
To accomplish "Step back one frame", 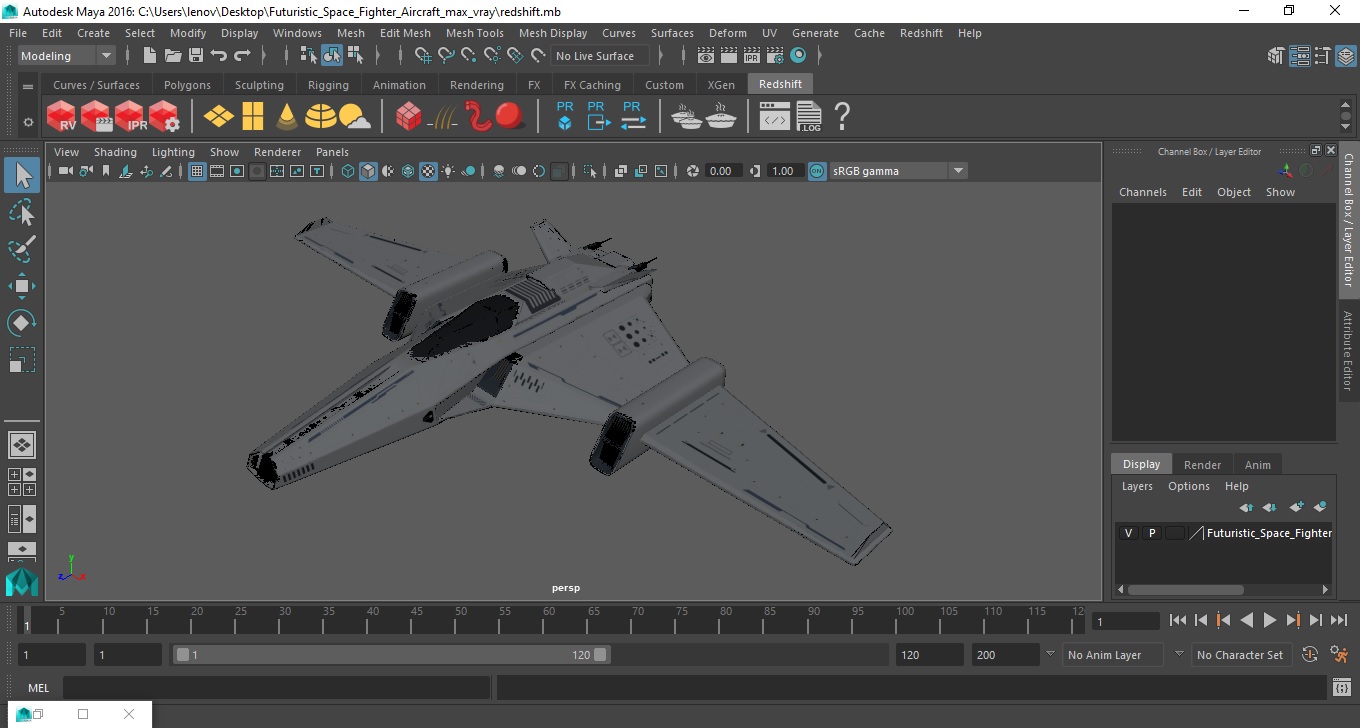I will pyautogui.click(x=1201, y=621).
